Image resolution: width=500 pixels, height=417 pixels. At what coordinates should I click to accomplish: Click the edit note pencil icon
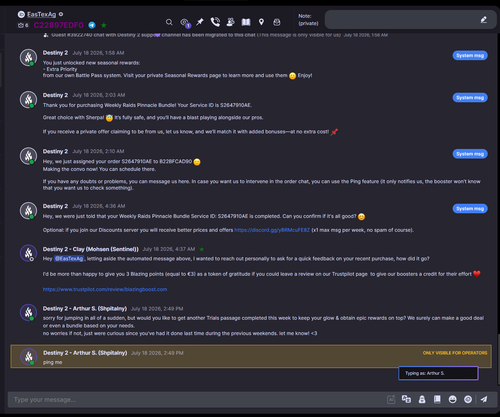click(484, 20)
